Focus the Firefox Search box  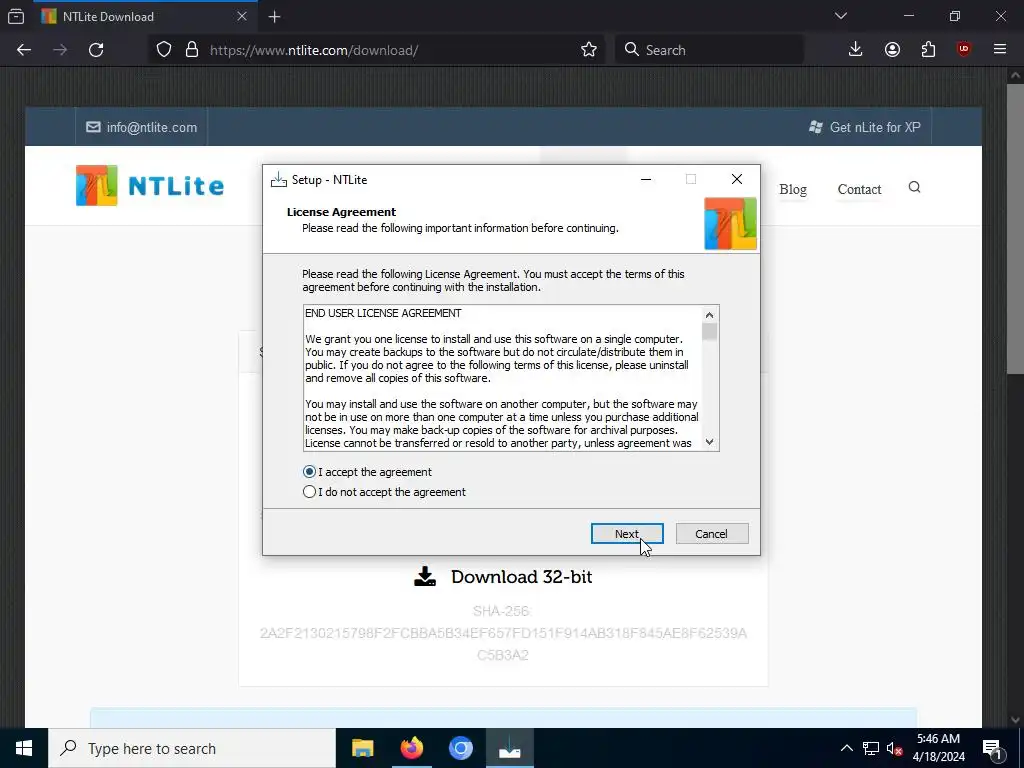coord(710,50)
